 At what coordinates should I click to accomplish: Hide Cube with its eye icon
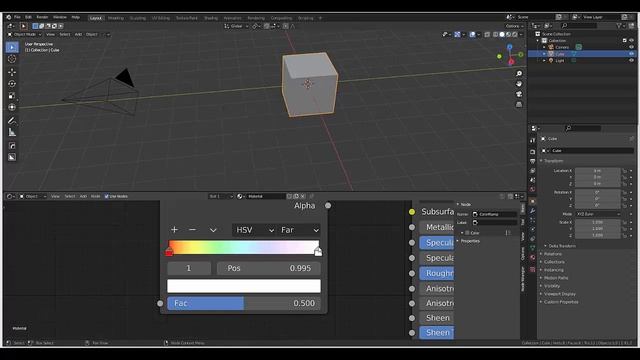pos(631,53)
